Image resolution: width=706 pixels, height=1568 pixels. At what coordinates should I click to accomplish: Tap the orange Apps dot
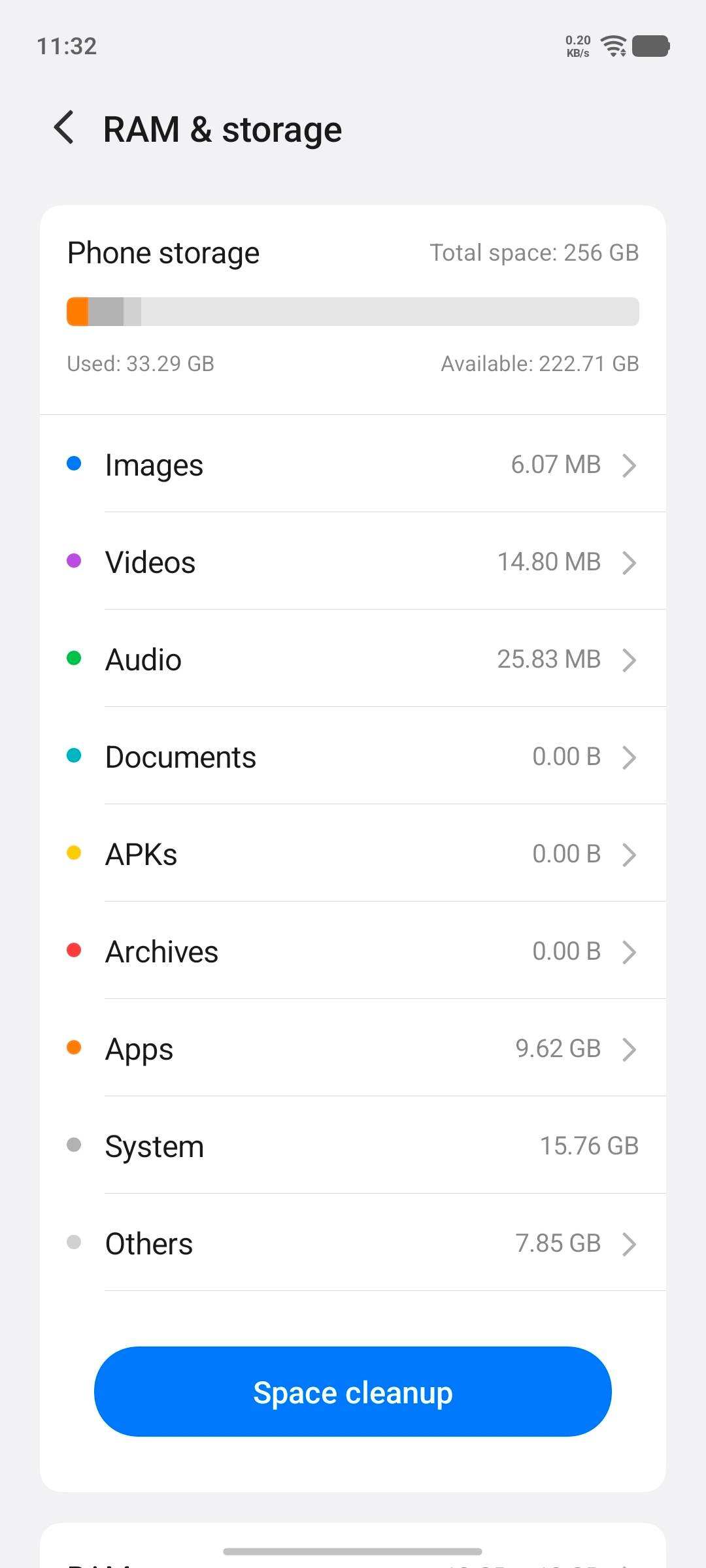(74, 1047)
